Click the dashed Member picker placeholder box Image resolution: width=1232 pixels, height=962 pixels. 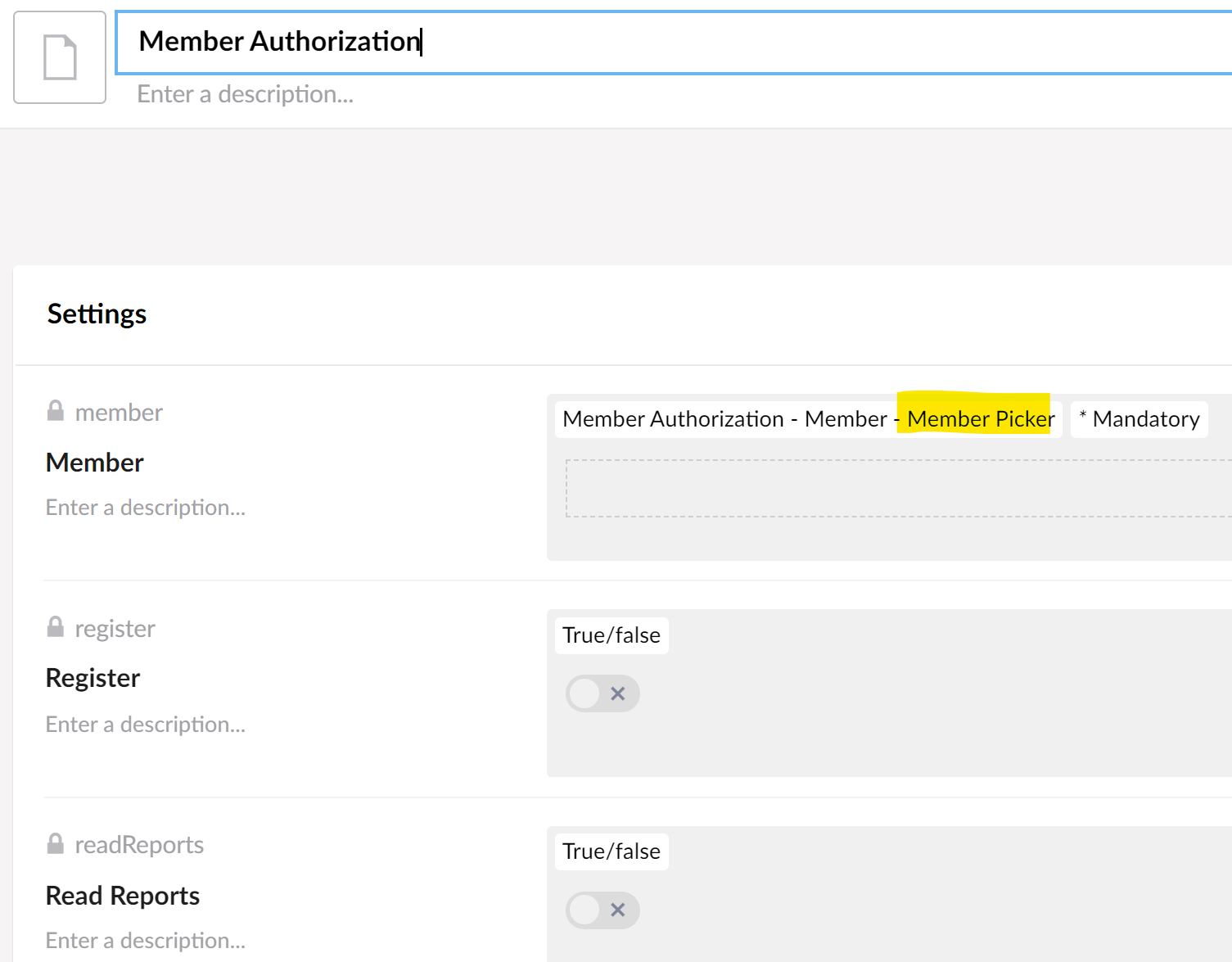click(896, 489)
